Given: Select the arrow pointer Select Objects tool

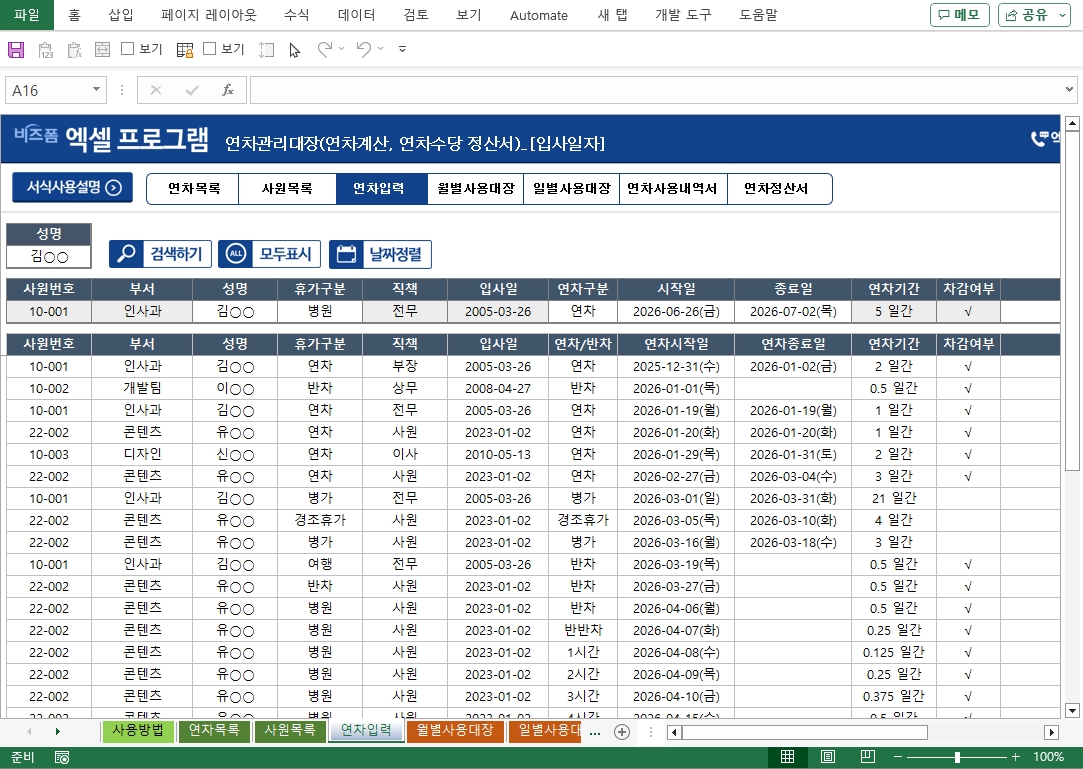Looking at the screenshot, I should pos(294,49).
